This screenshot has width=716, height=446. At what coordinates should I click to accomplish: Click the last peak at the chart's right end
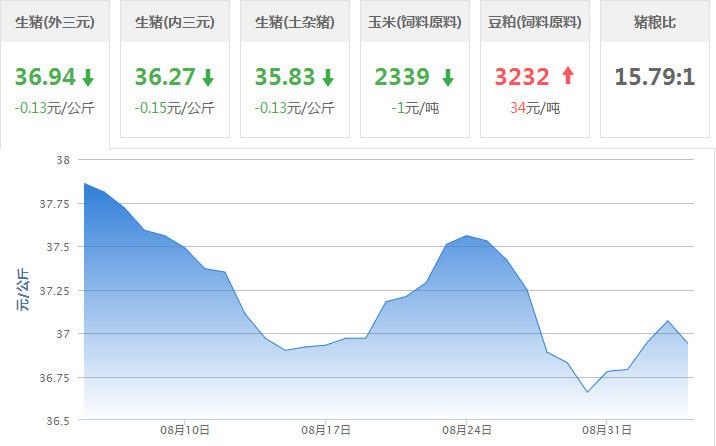pos(668,321)
